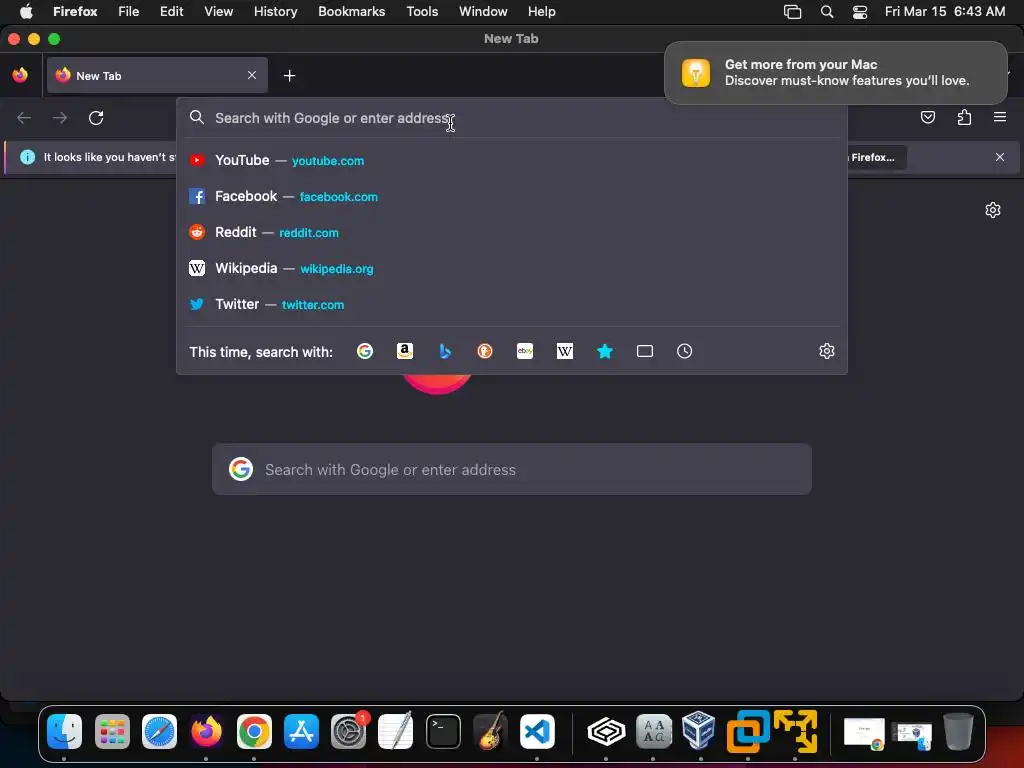The image size is (1024, 768).
Task: Open the Window menu
Action: click(x=483, y=11)
